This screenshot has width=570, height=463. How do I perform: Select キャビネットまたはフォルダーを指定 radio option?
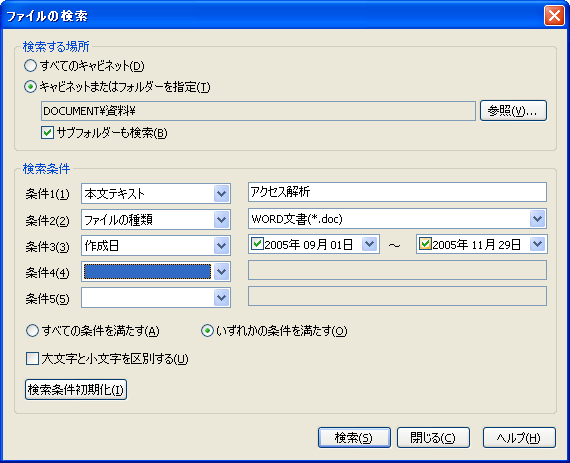click(31, 87)
